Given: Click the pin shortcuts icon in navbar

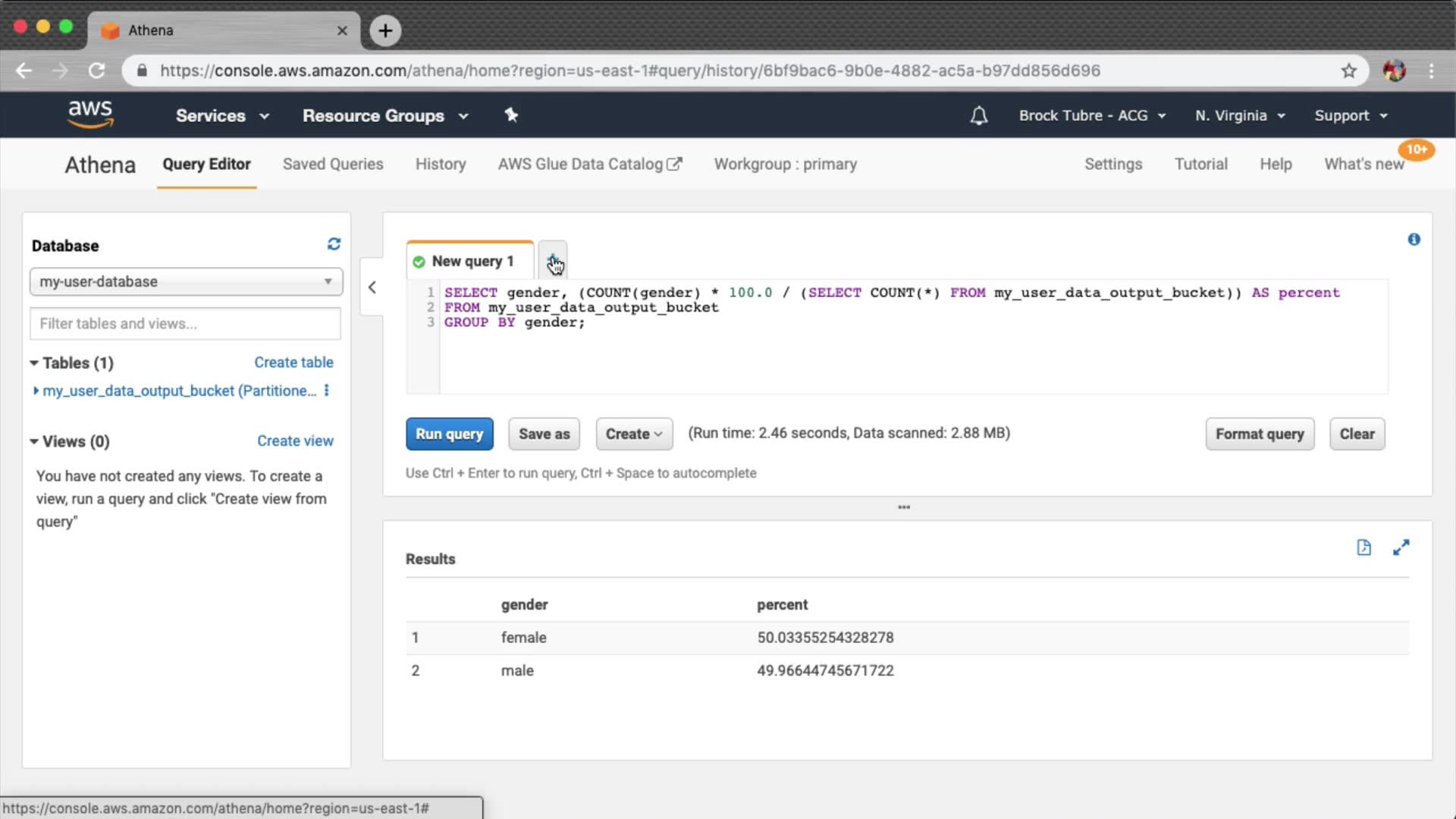Looking at the screenshot, I should pyautogui.click(x=511, y=115).
